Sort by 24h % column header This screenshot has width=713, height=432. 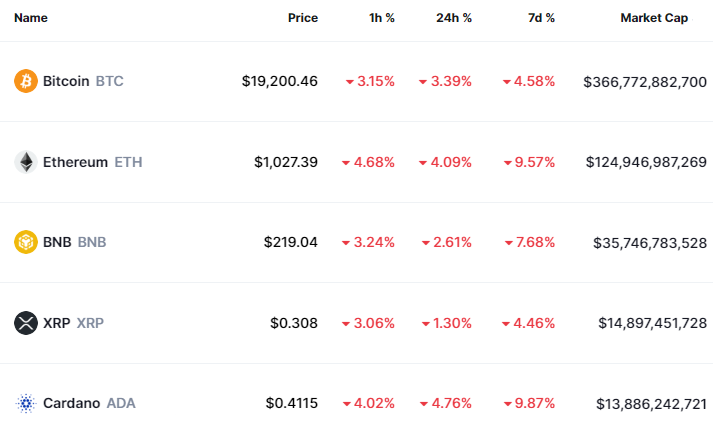(x=453, y=18)
